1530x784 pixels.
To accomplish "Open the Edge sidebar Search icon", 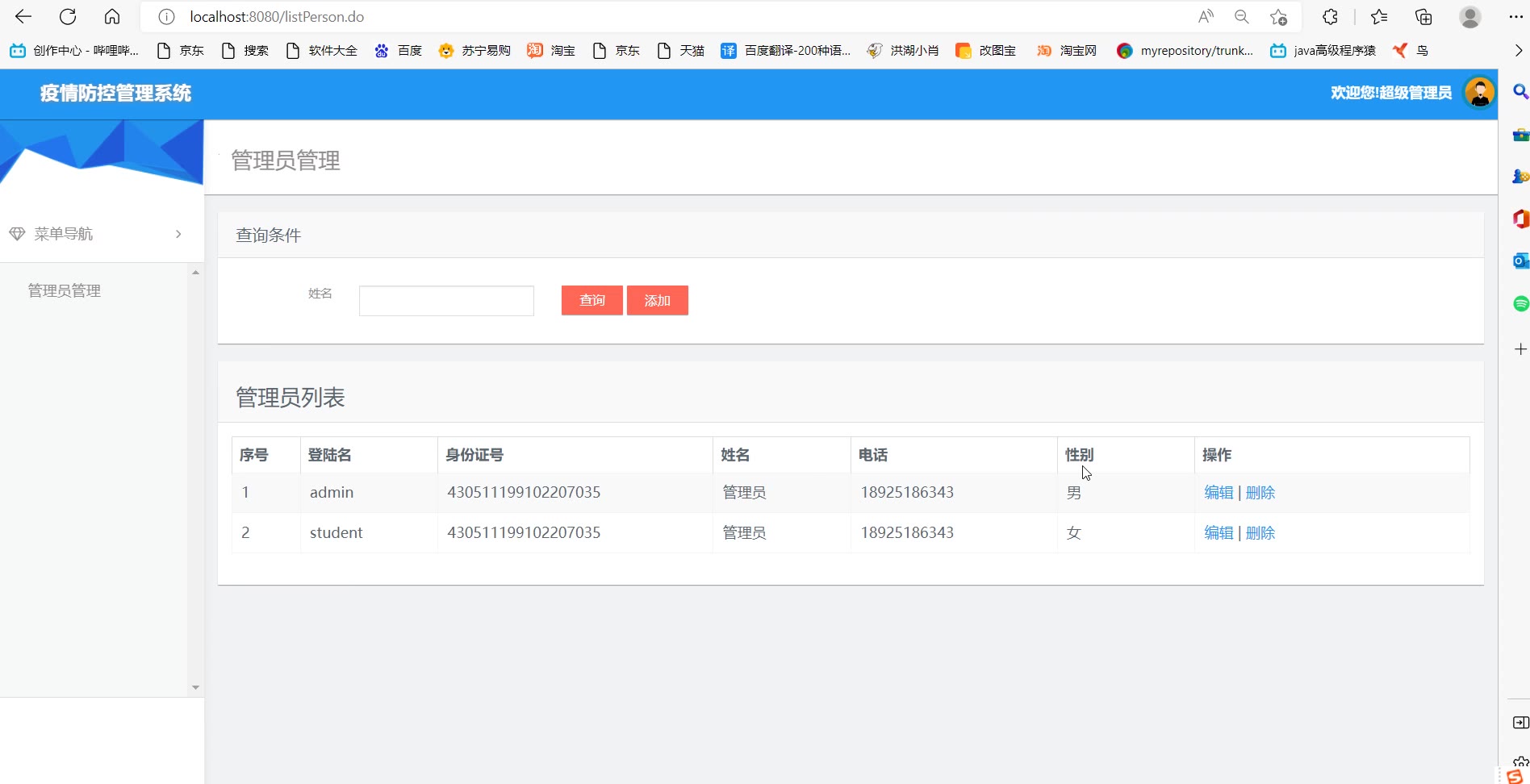I will [1520, 92].
